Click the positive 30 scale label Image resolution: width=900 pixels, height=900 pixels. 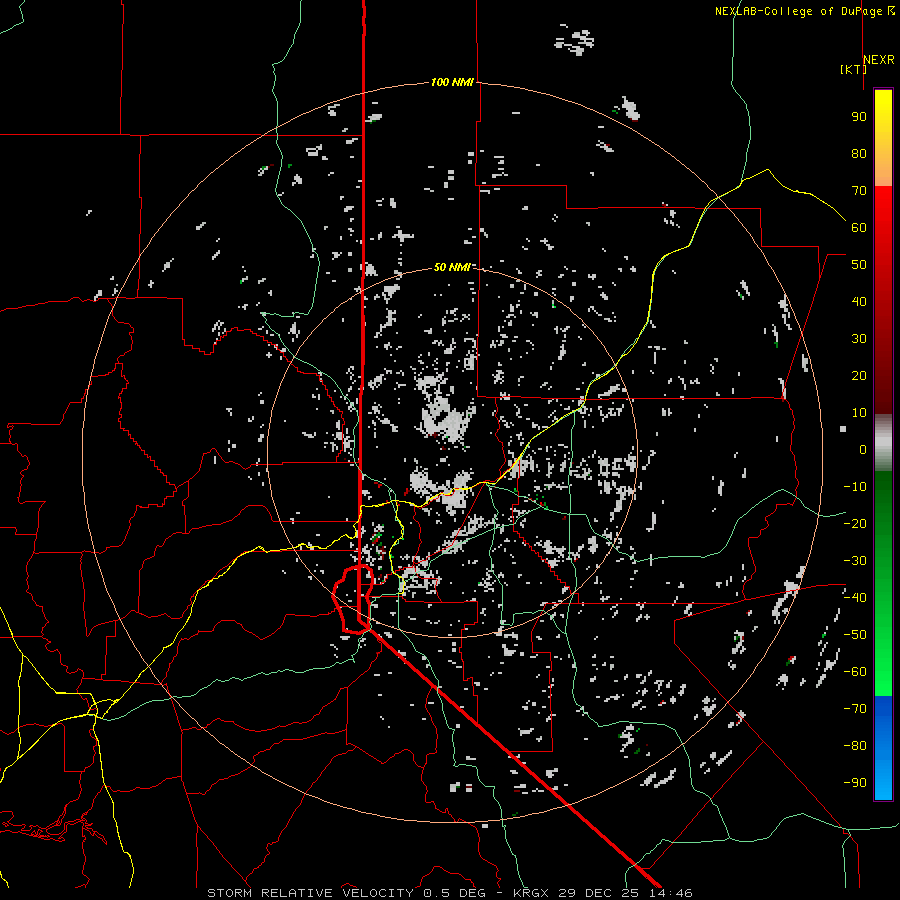point(859,339)
